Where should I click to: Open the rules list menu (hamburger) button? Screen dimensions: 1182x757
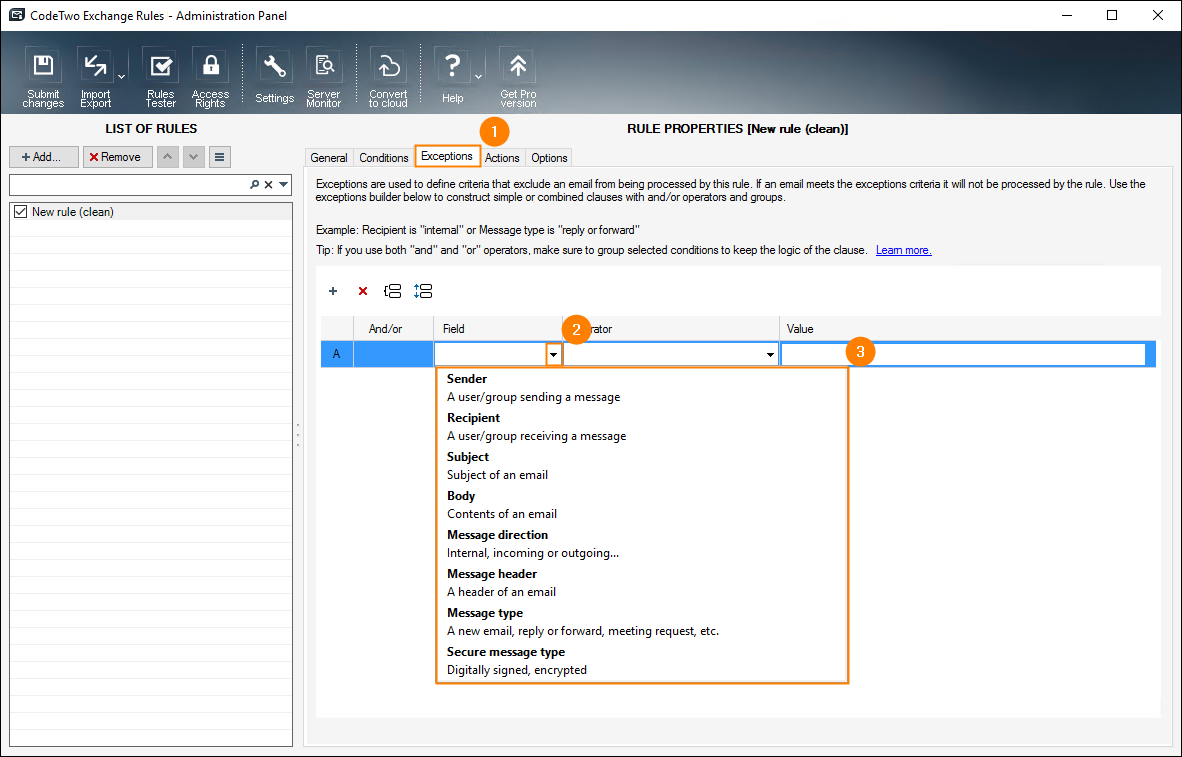219,157
